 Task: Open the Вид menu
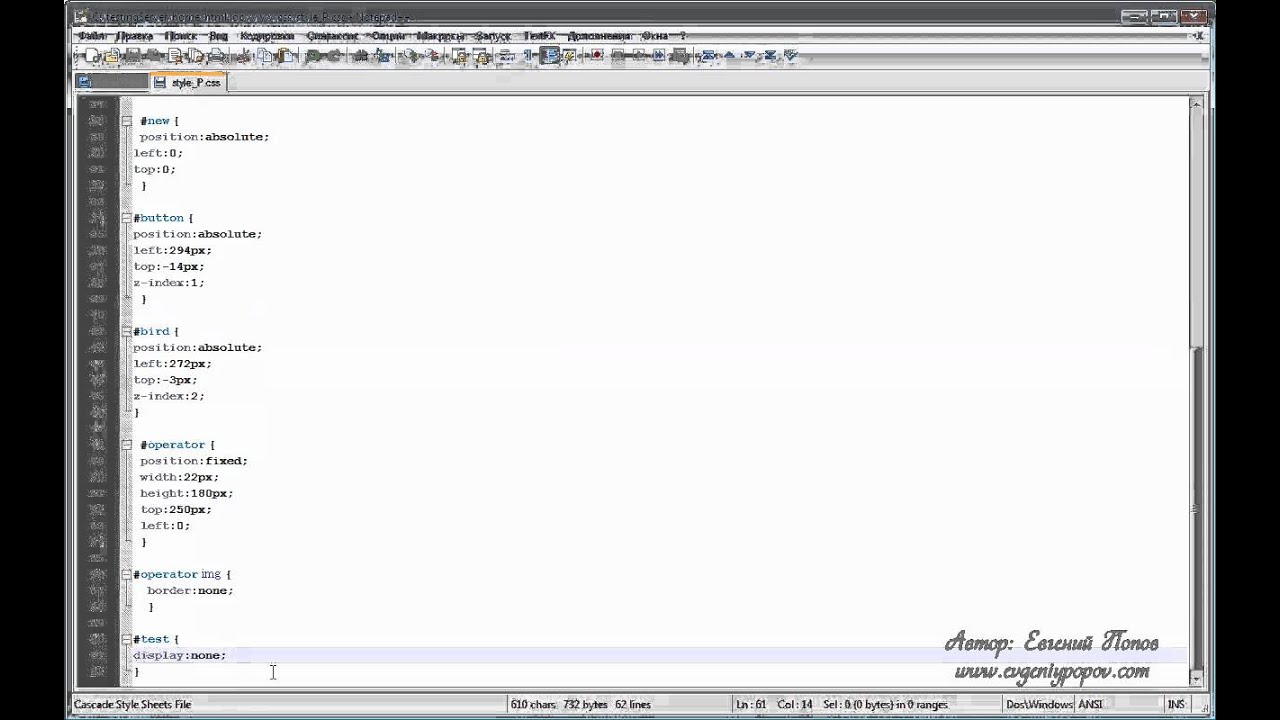(x=218, y=36)
